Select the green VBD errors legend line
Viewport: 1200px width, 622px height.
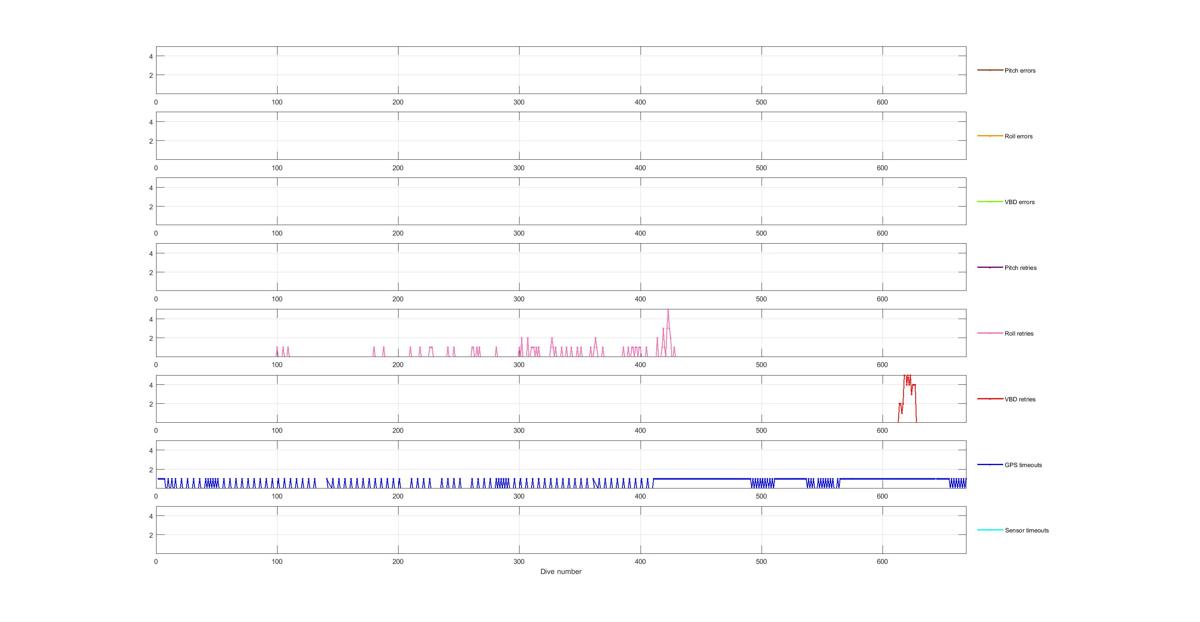point(989,202)
